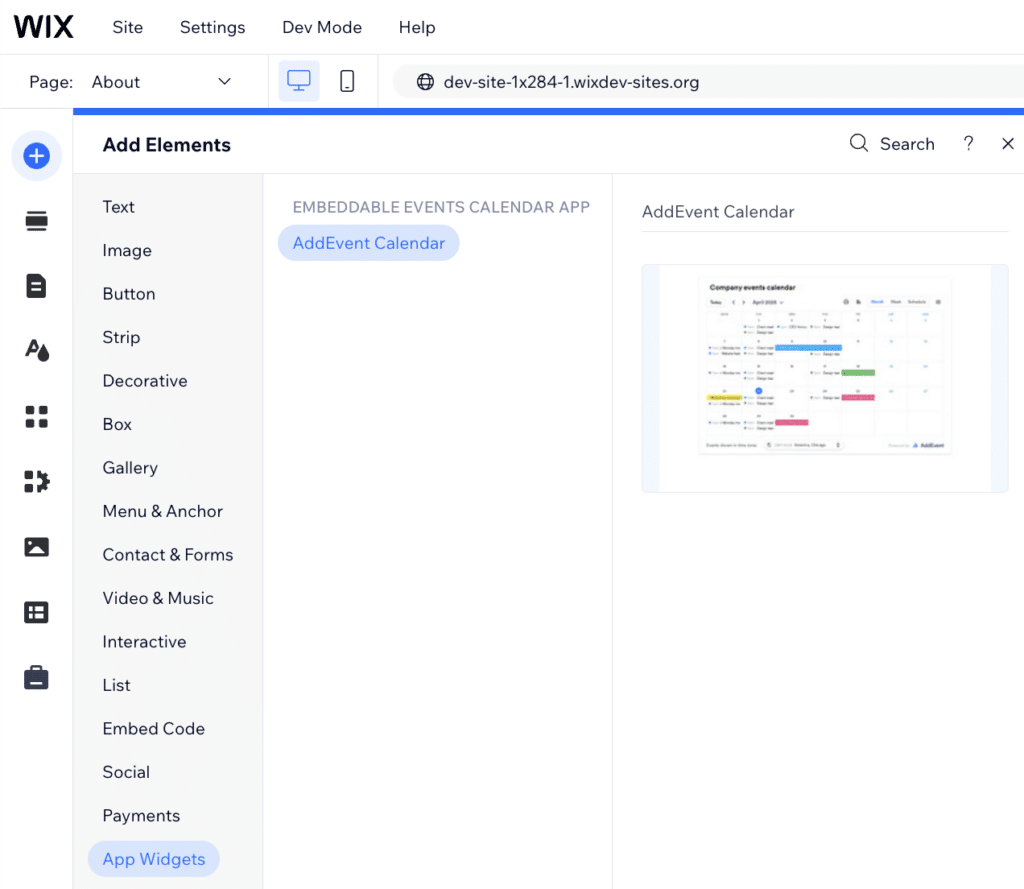Image resolution: width=1024 pixels, height=889 pixels.
Task: Click the Page: label
Action: pyautogui.click(x=51, y=82)
